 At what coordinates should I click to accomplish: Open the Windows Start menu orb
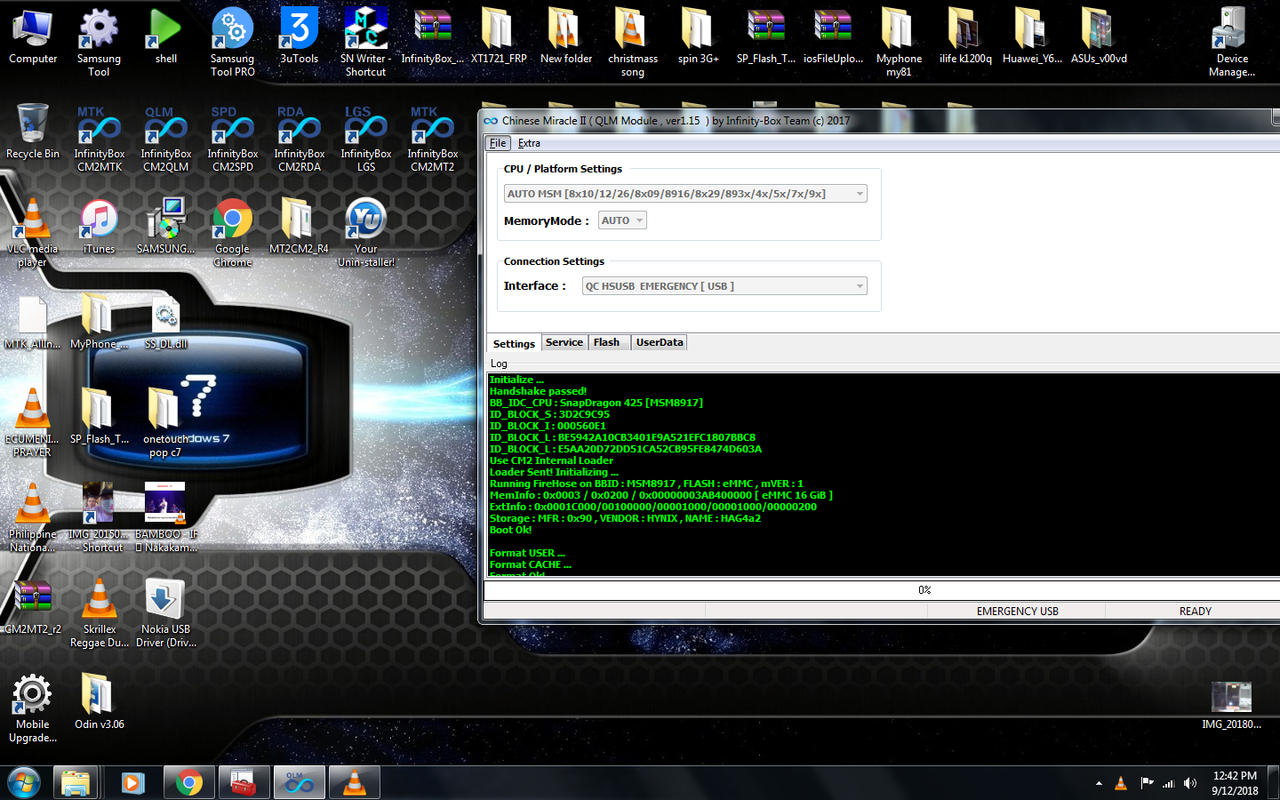pyautogui.click(x=22, y=781)
